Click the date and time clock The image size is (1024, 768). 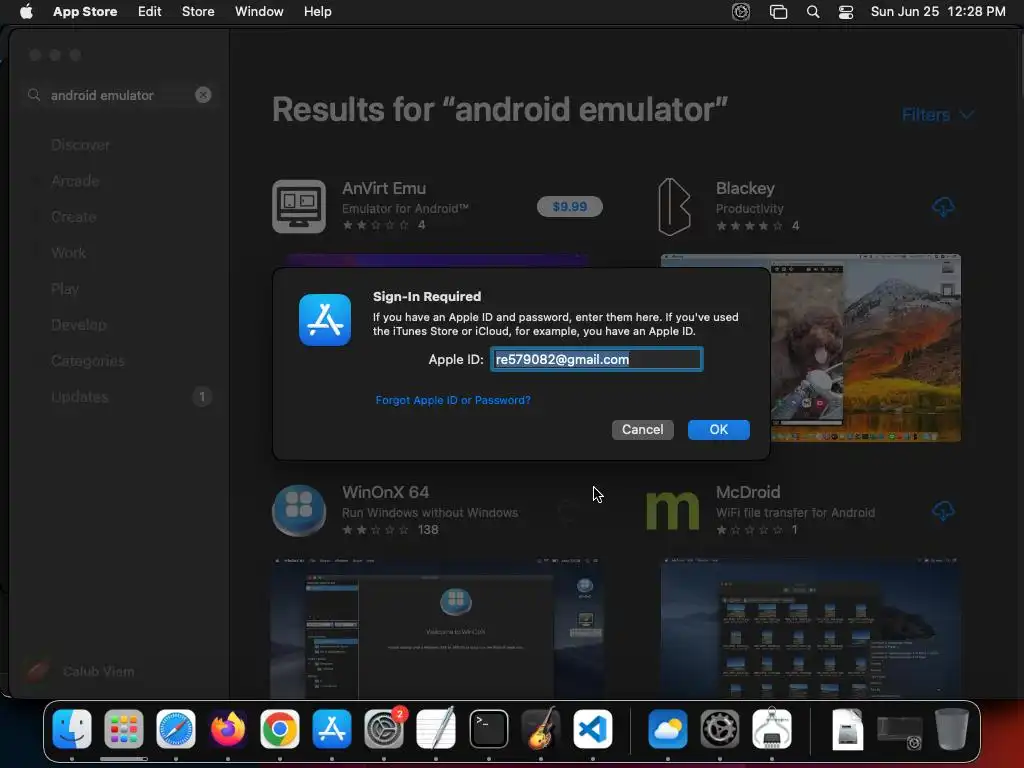[938, 12]
